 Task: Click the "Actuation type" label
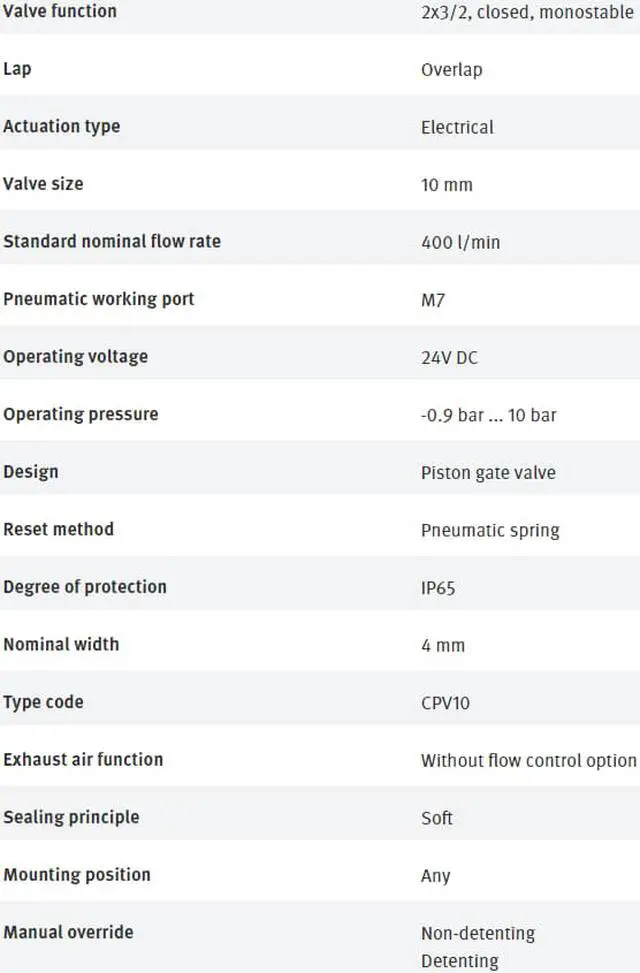(61, 126)
